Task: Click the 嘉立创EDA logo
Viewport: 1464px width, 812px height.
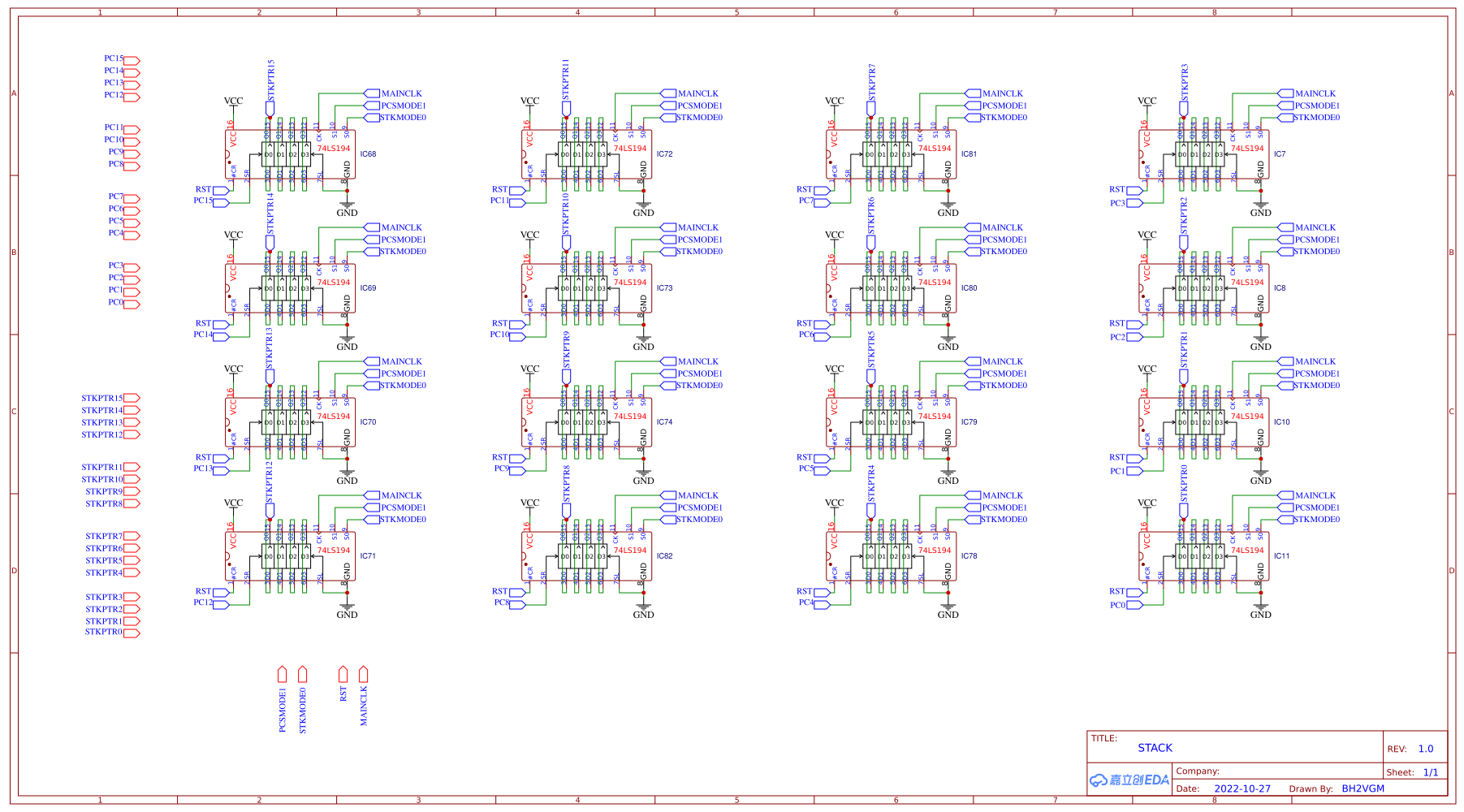Action: tap(1129, 780)
